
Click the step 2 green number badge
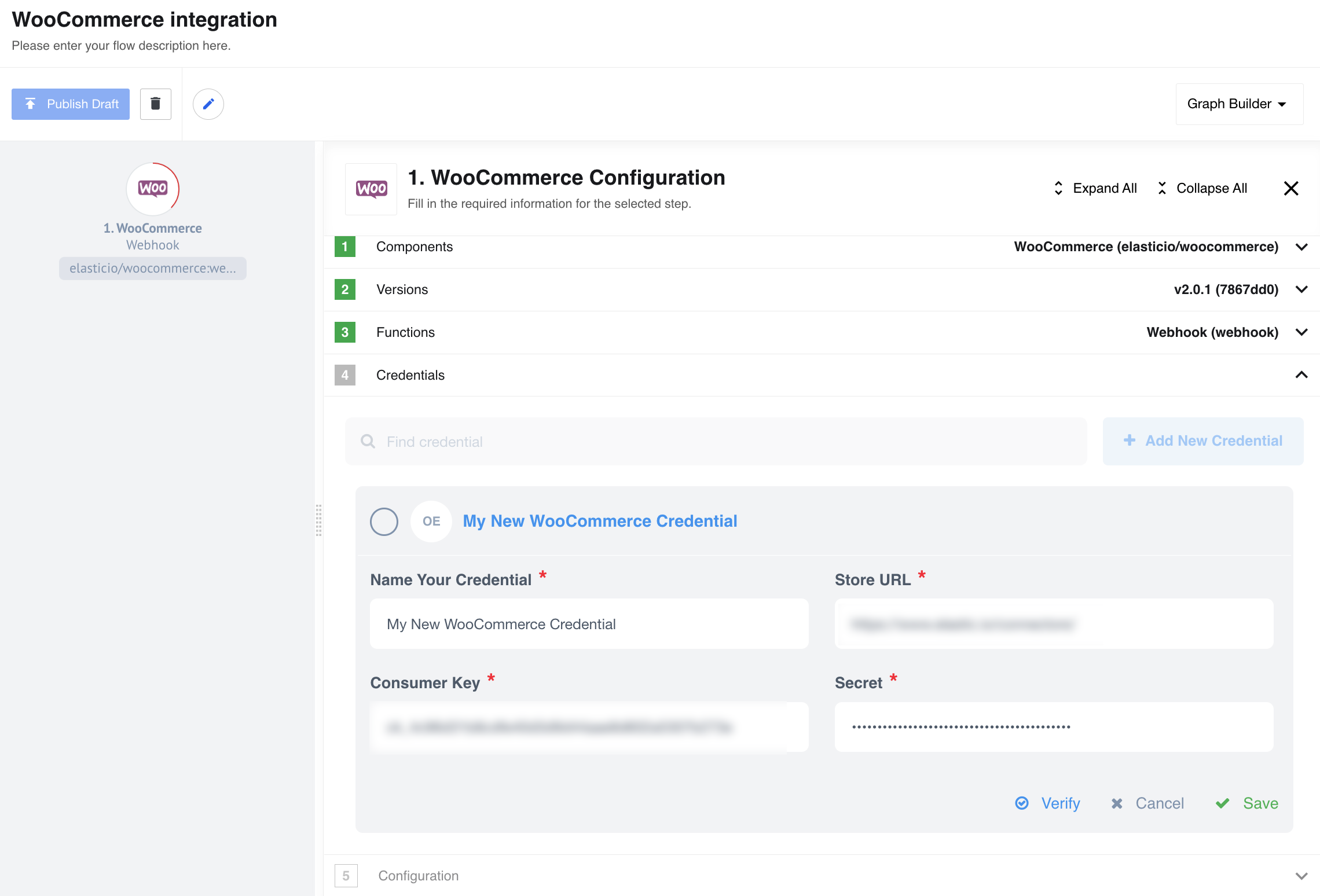345,289
